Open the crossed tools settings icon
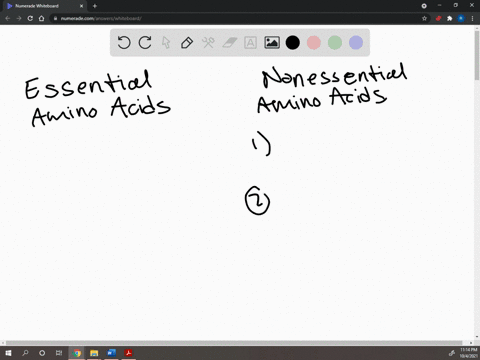 pyautogui.click(x=208, y=43)
